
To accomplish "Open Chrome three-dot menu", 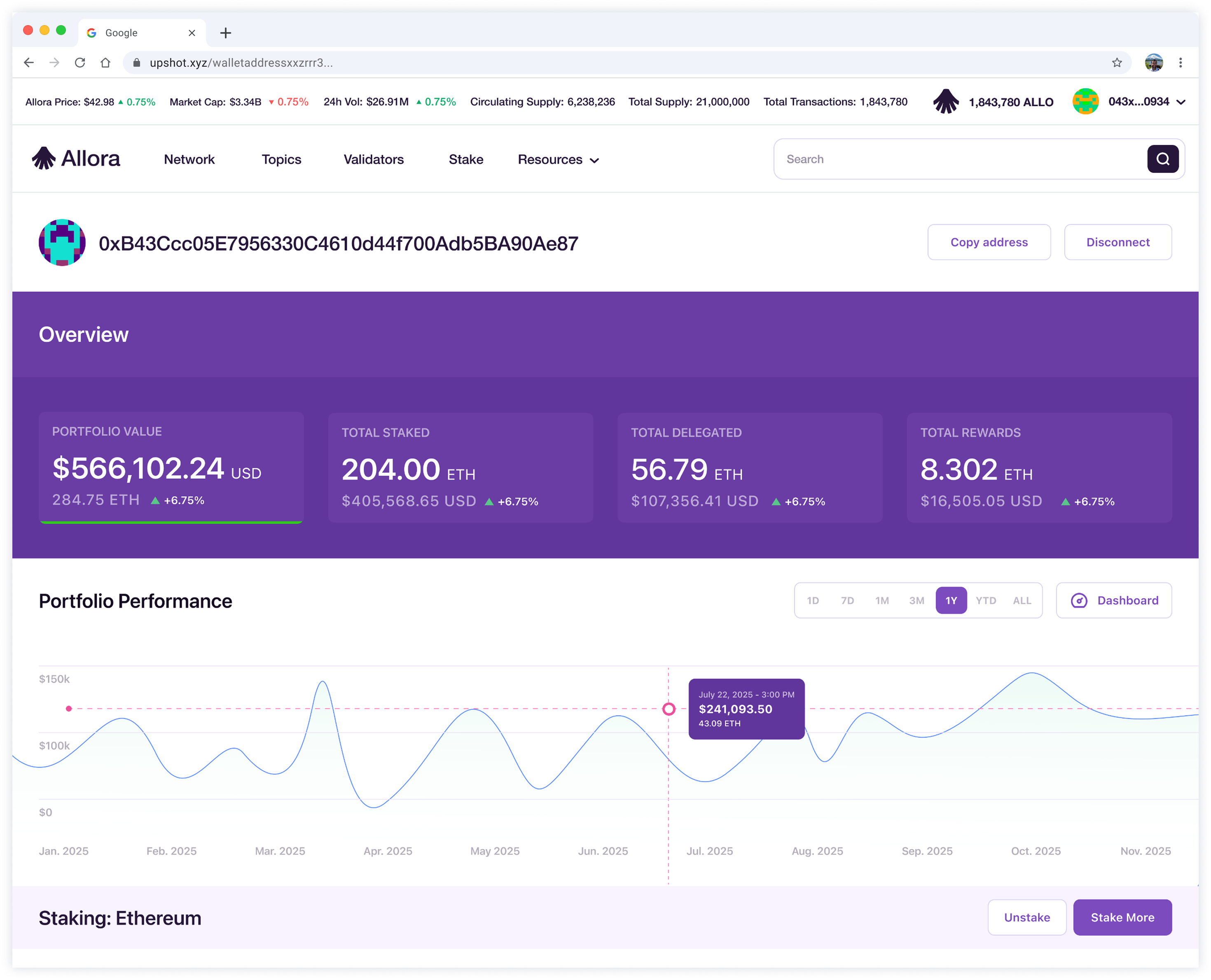I will click(x=1180, y=63).
